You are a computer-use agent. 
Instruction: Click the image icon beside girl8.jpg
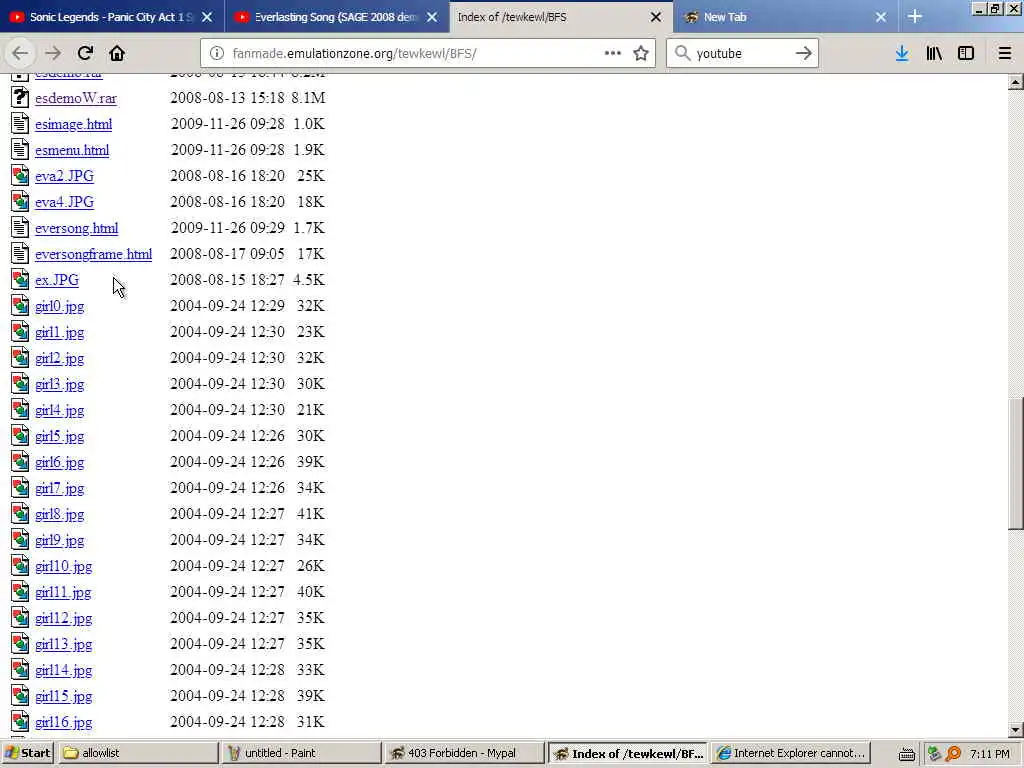click(x=20, y=513)
